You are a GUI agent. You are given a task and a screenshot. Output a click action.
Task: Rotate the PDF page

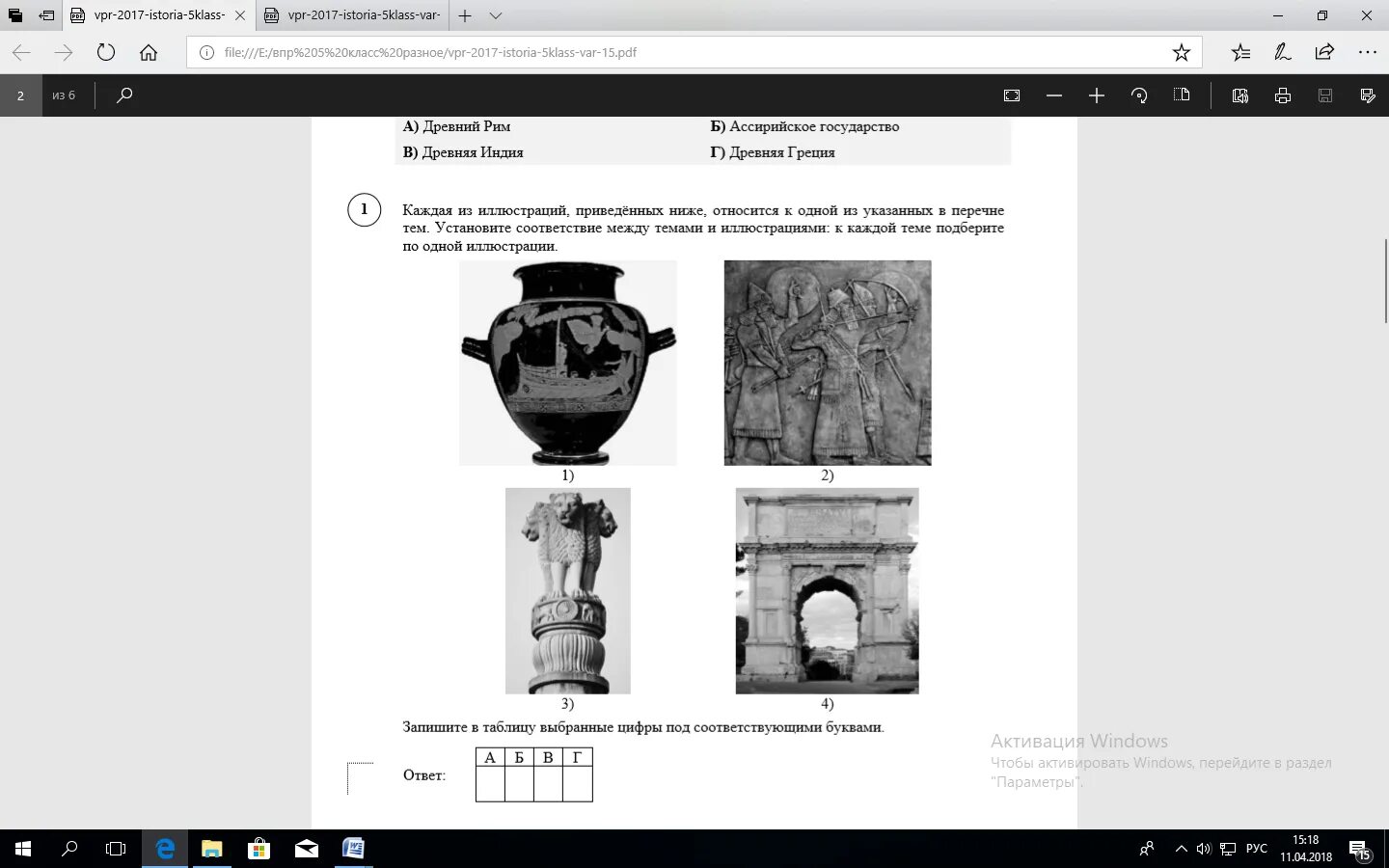pos(1139,95)
